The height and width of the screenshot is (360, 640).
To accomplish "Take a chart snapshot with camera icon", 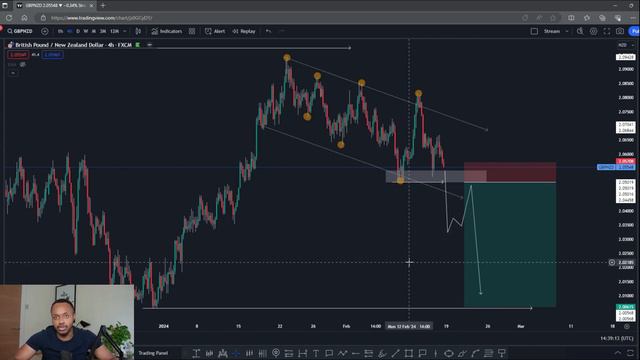I will click(x=620, y=31).
